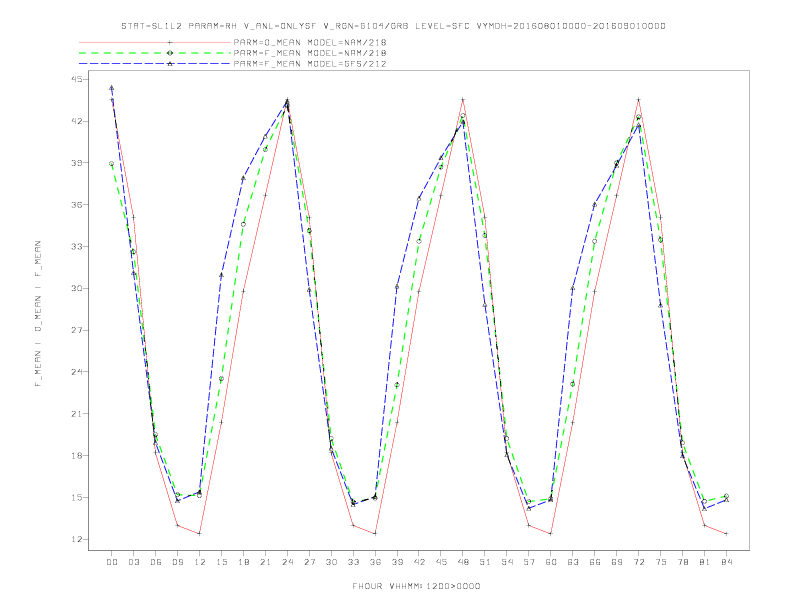
Task: Click forecast hour label 06 on horizontal axis
Action: pyautogui.click(x=156, y=562)
